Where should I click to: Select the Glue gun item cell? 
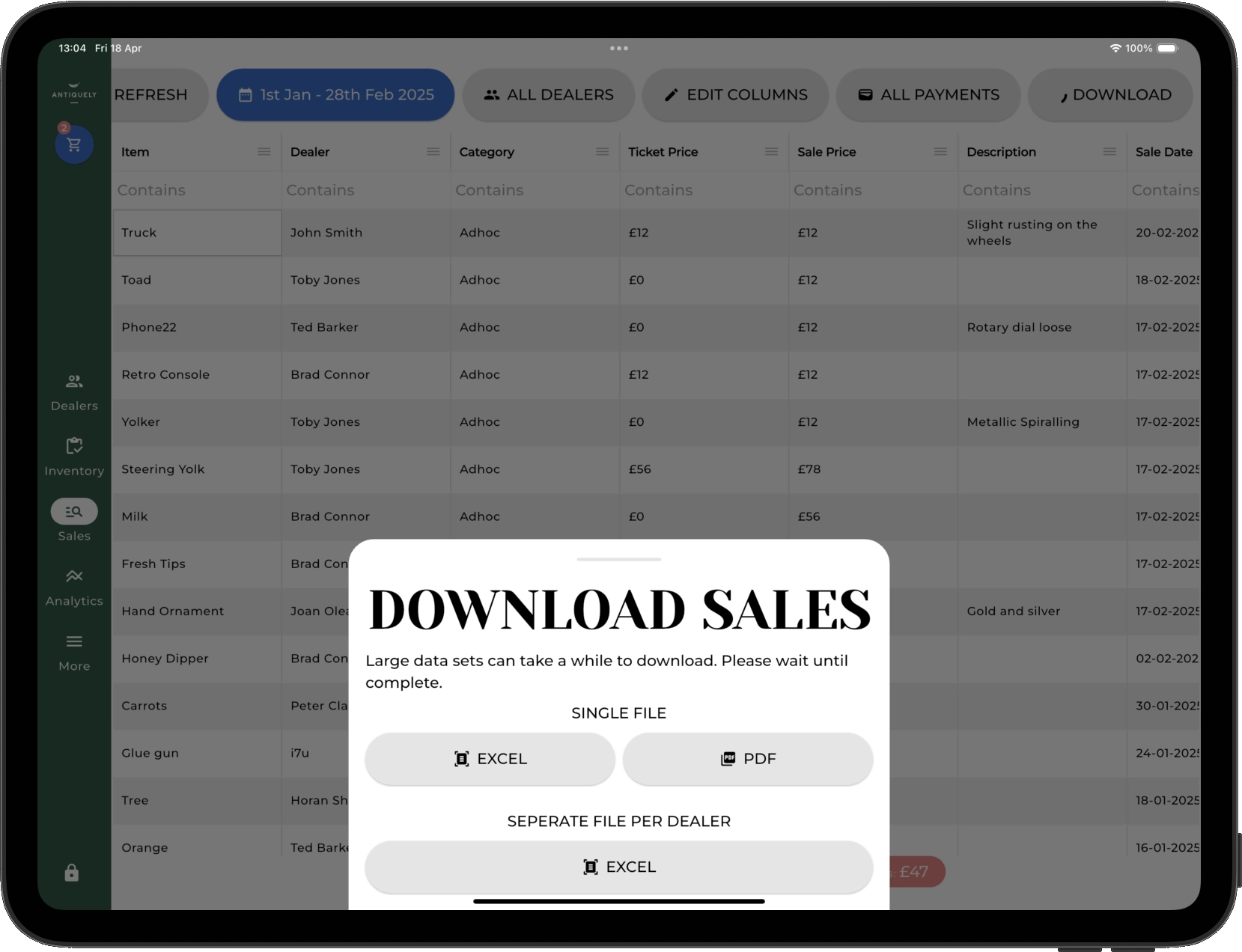(x=197, y=753)
